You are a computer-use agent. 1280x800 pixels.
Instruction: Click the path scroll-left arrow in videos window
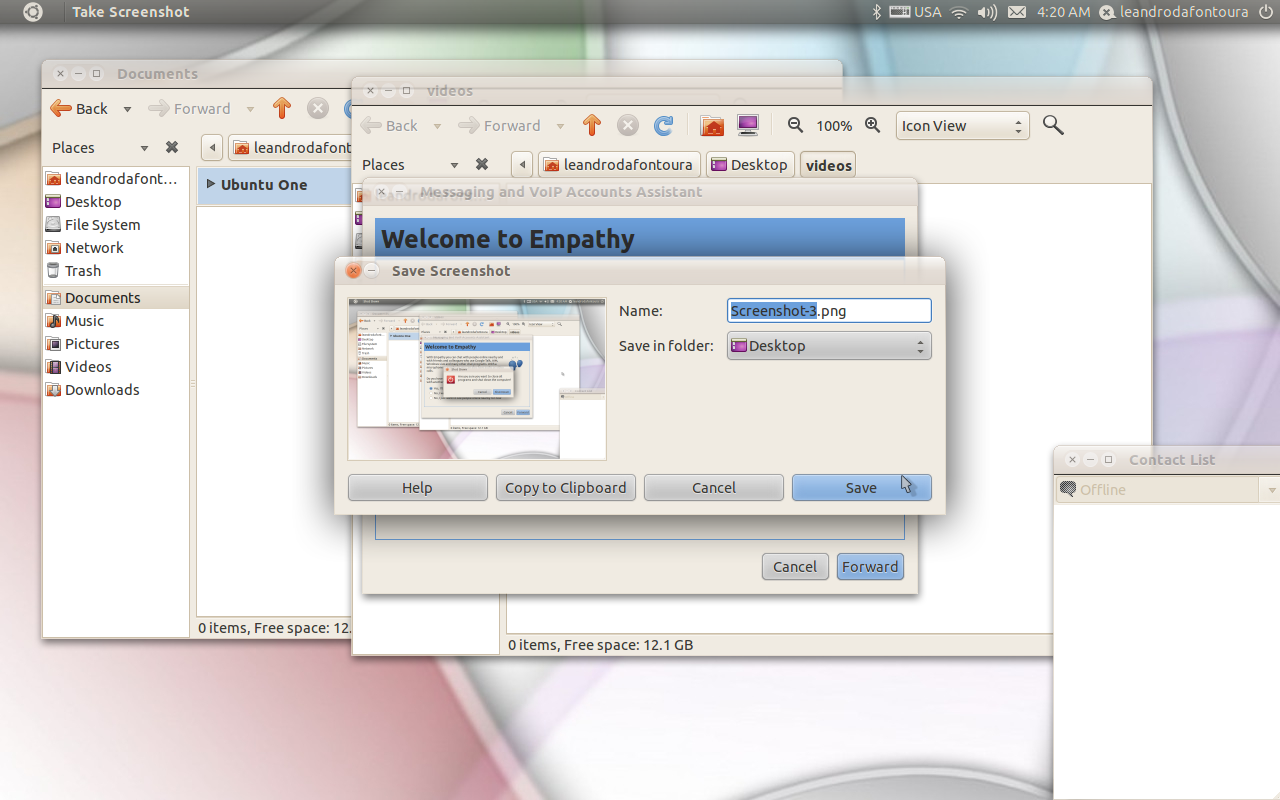[x=521, y=165]
